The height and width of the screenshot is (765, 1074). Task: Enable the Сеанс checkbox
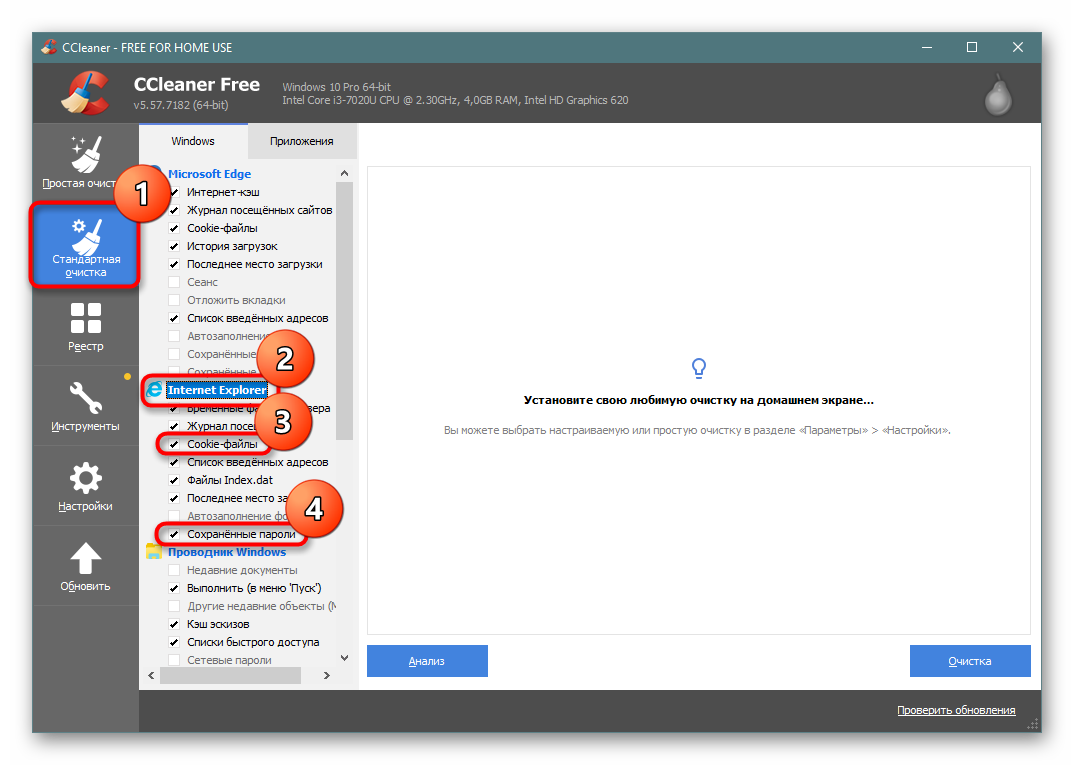(174, 281)
